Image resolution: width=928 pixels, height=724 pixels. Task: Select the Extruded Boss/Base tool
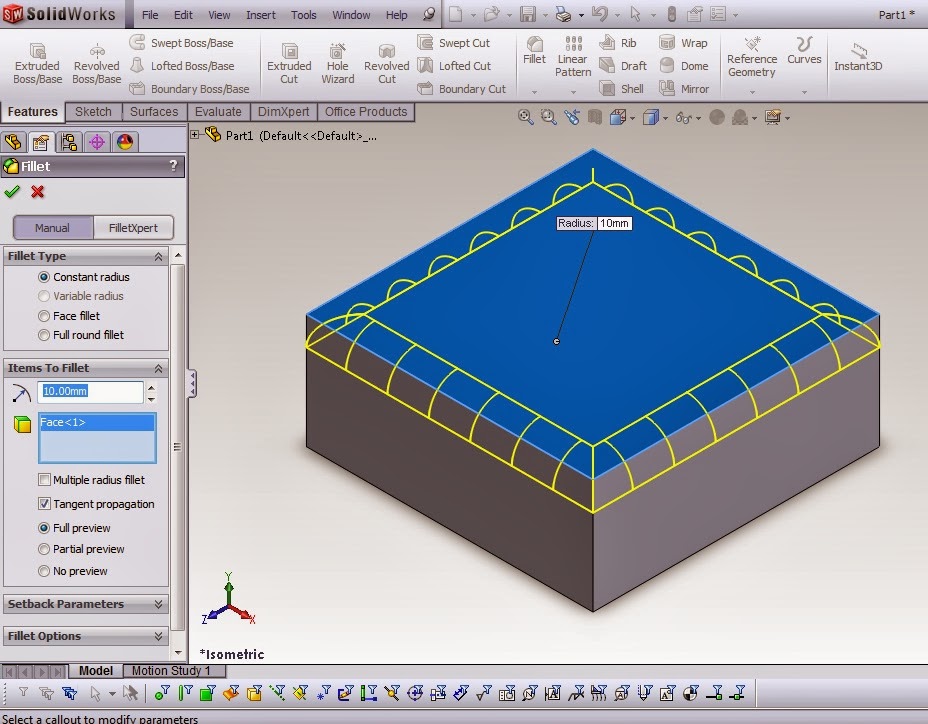pyautogui.click(x=36, y=62)
